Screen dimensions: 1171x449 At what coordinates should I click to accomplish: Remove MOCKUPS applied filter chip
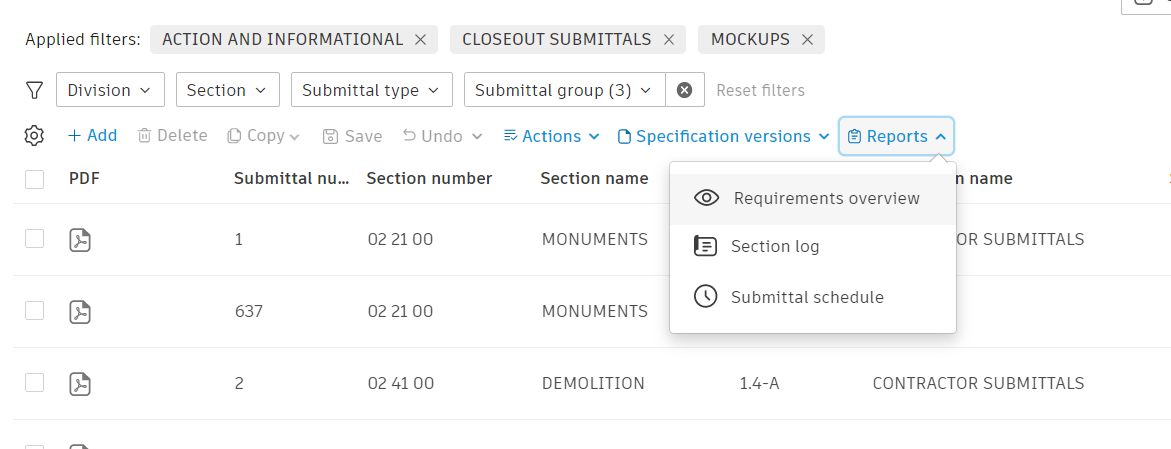click(807, 40)
